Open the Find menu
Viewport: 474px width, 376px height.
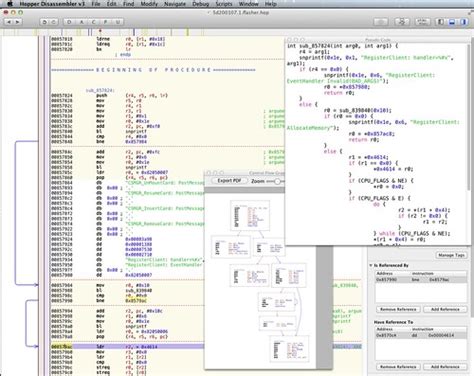coord(128,4)
